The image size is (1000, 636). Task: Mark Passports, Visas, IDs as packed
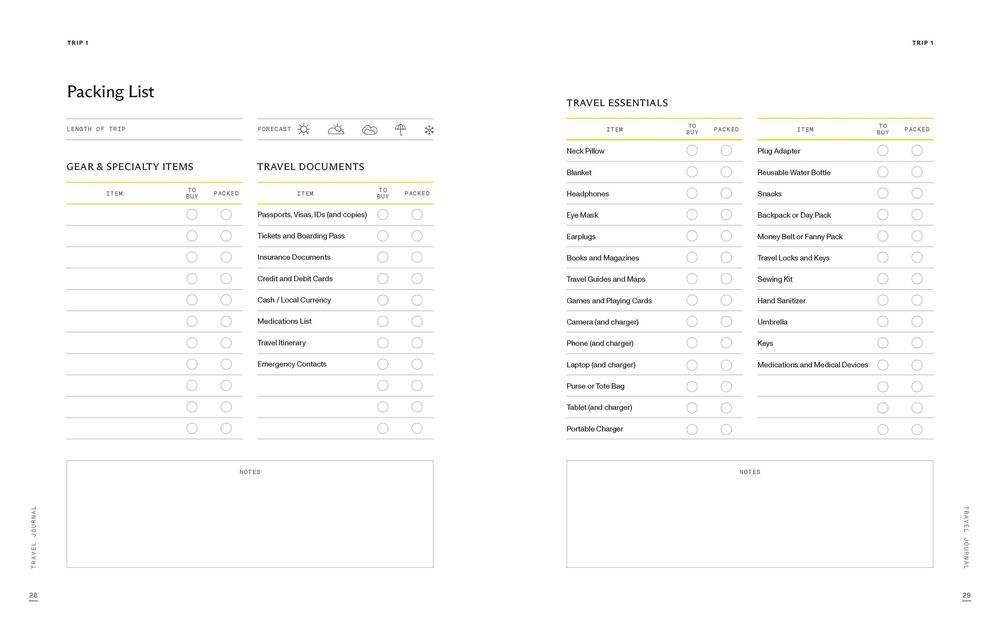point(417,214)
